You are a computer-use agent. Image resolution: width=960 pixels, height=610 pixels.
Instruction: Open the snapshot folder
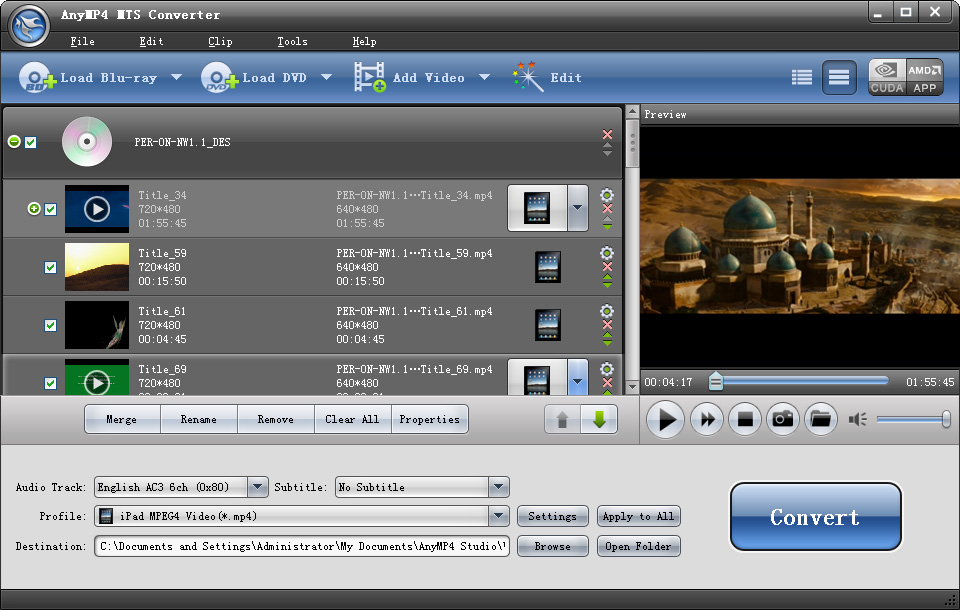(821, 420)
